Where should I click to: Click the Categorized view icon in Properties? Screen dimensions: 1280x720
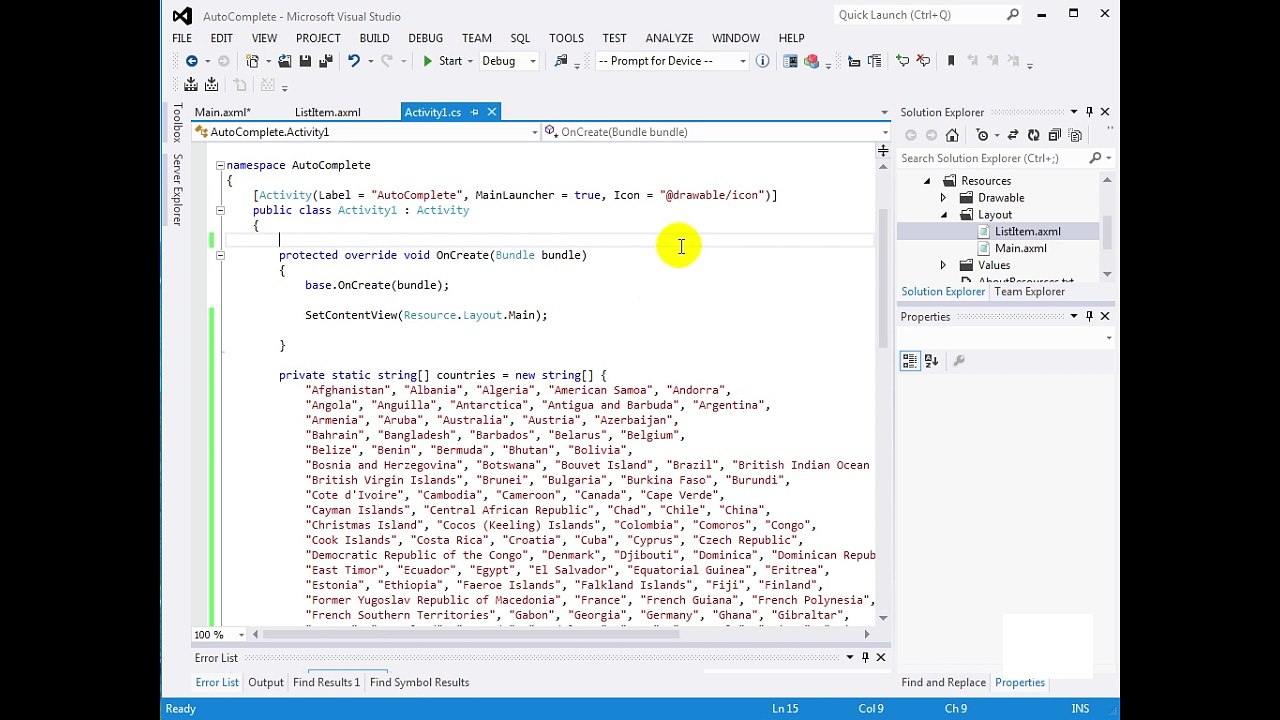909,361
